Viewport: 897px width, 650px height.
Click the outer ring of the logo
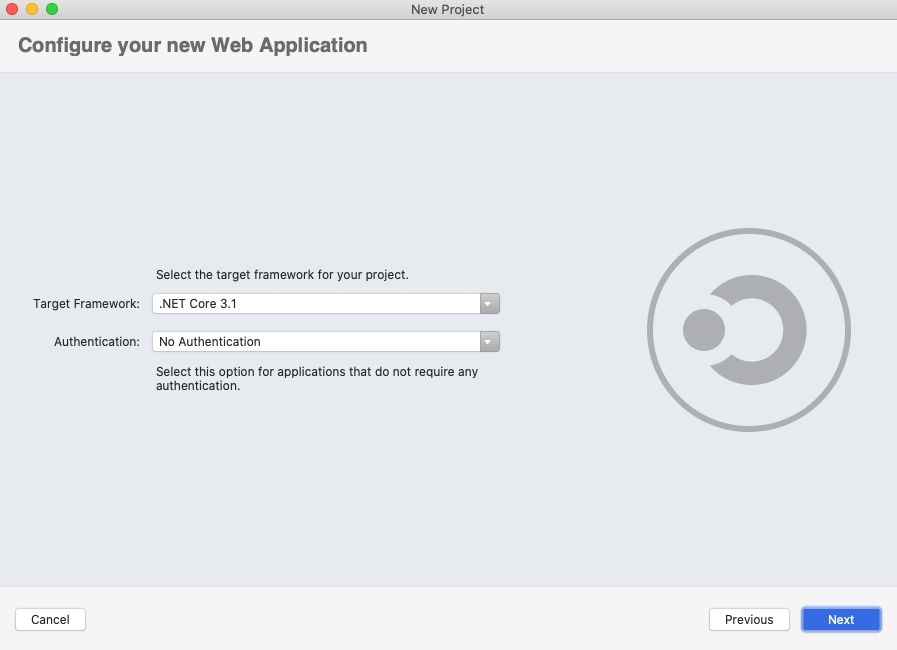coord(749,233)
